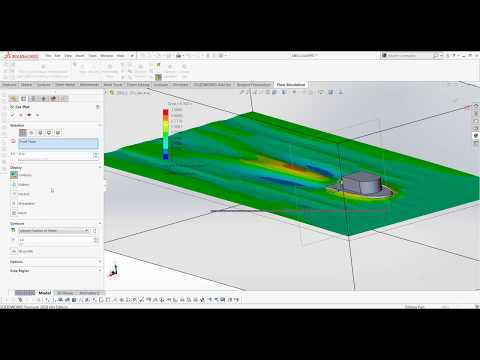Open the Help menu
The width and height of the screenshot is (480, 360).
point(120,56)
